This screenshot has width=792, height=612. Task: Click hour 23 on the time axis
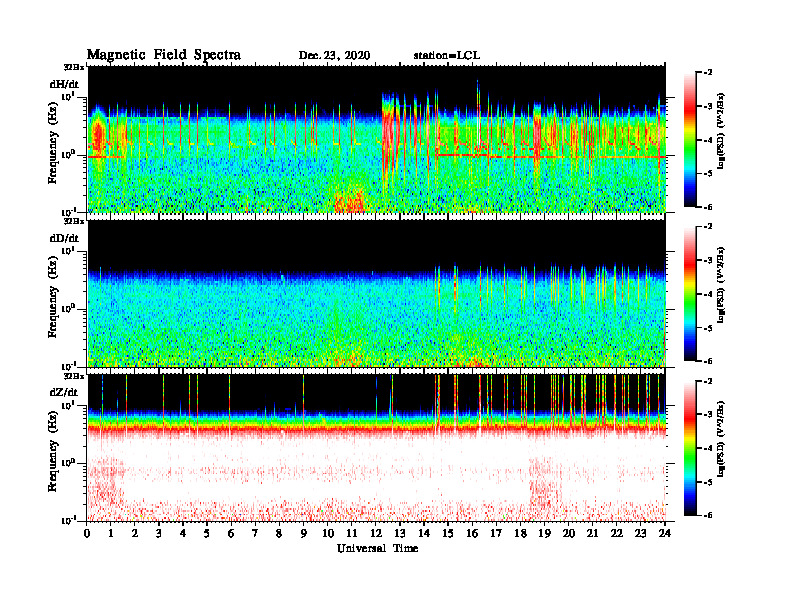(x=641, y=534)
